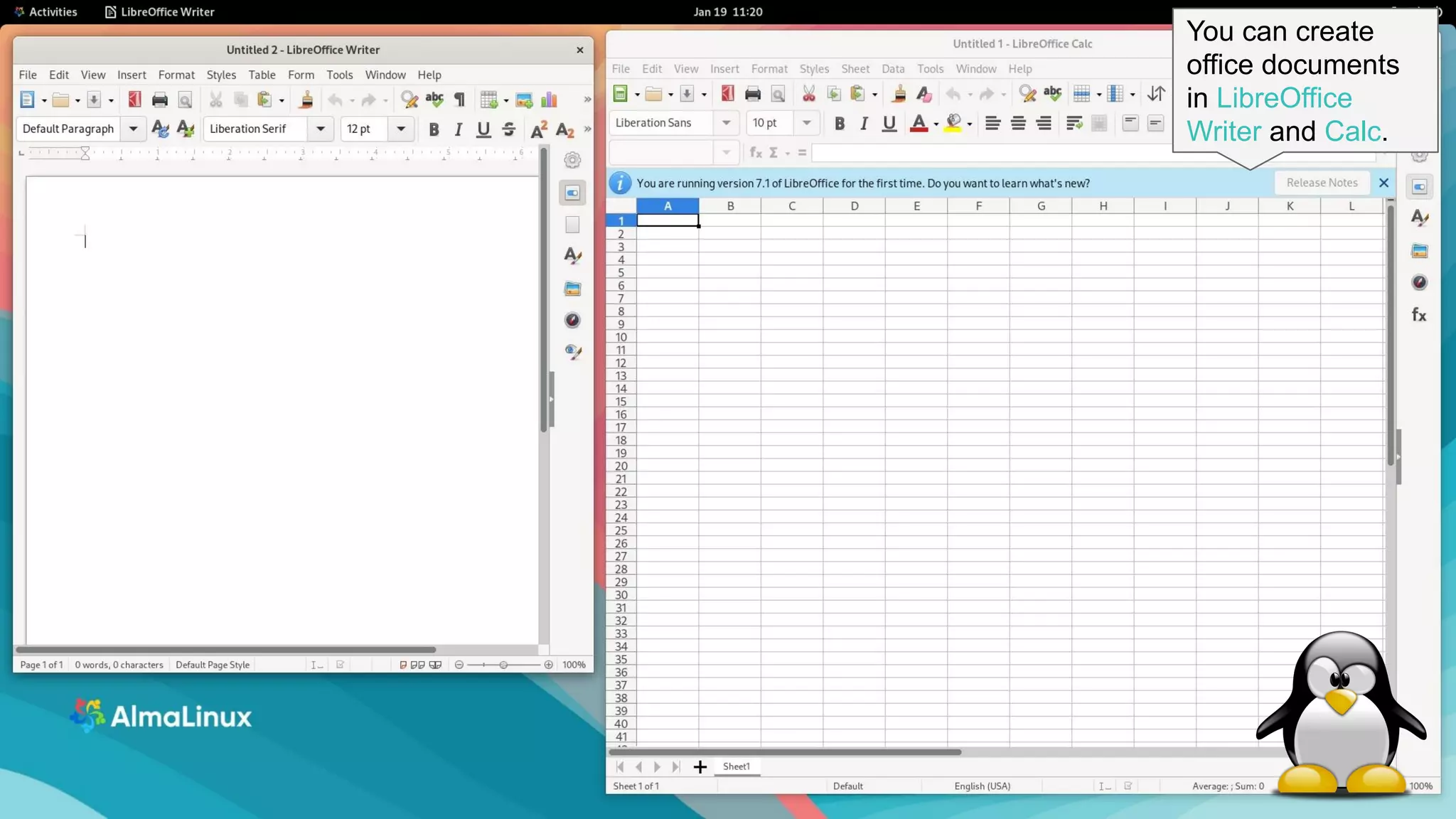Screen dimensions: 1456x819
Task: Toggle Subscript in Writer toolbar
Action: point(564,129)
